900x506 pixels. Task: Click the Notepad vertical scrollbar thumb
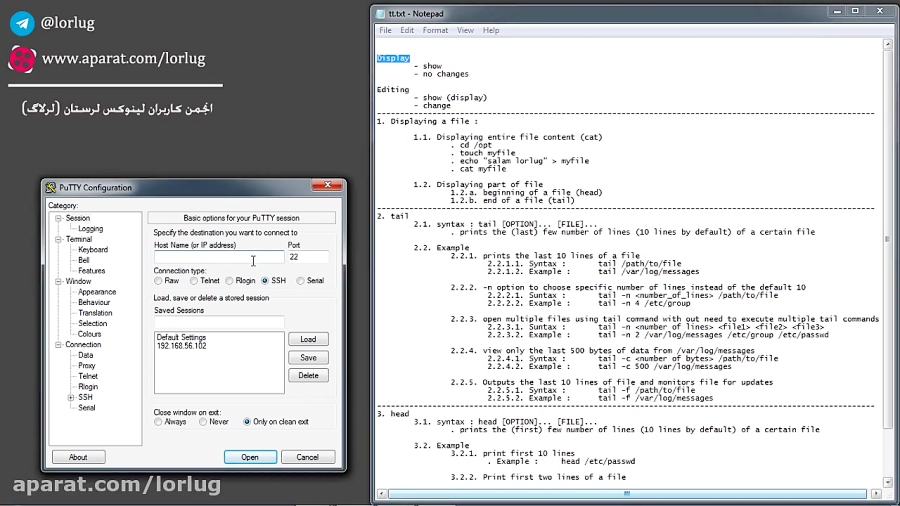point(888,239)
